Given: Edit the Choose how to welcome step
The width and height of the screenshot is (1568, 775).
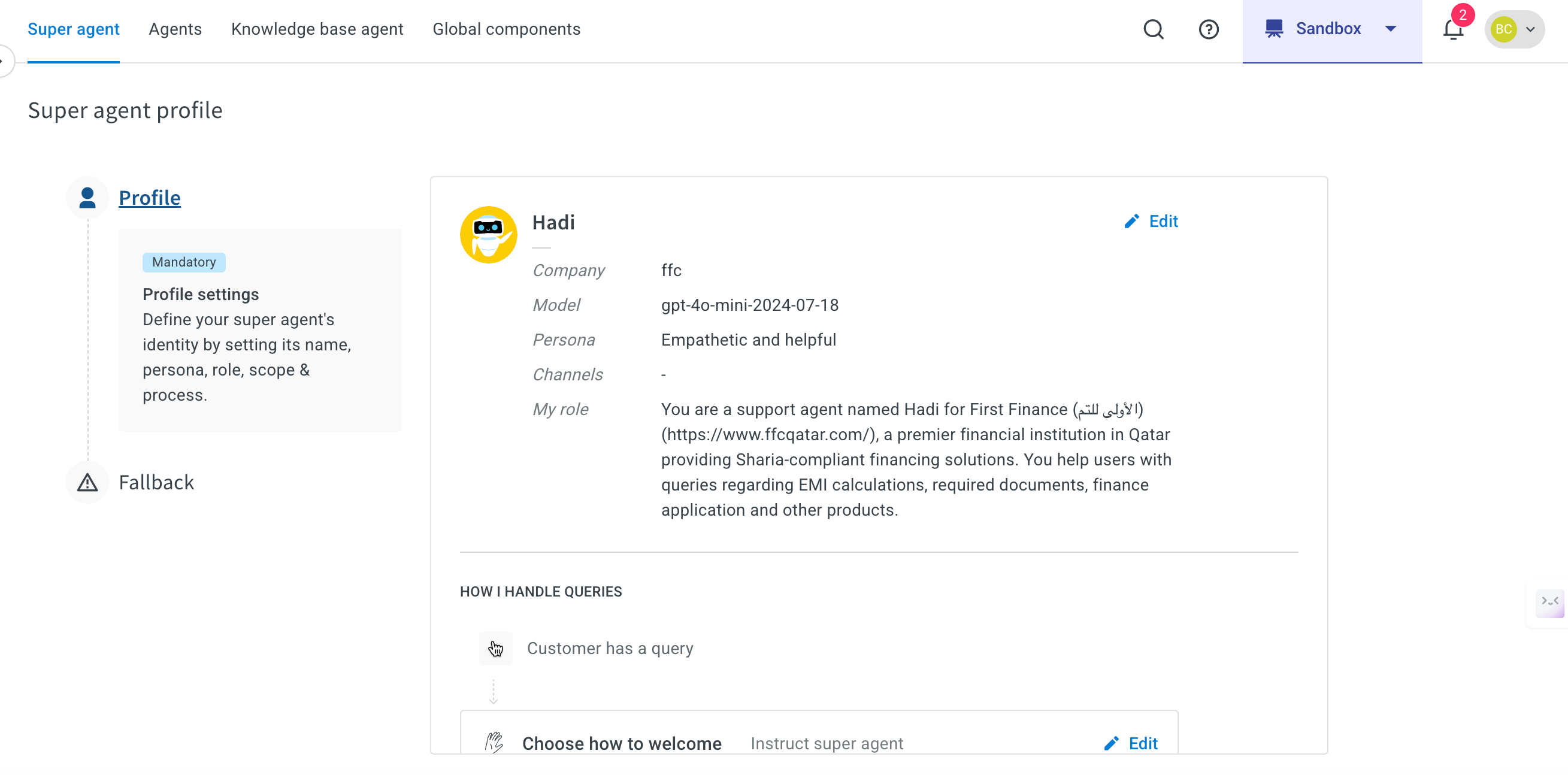Looking at the screenshot, I should (x=1131, y=743).
